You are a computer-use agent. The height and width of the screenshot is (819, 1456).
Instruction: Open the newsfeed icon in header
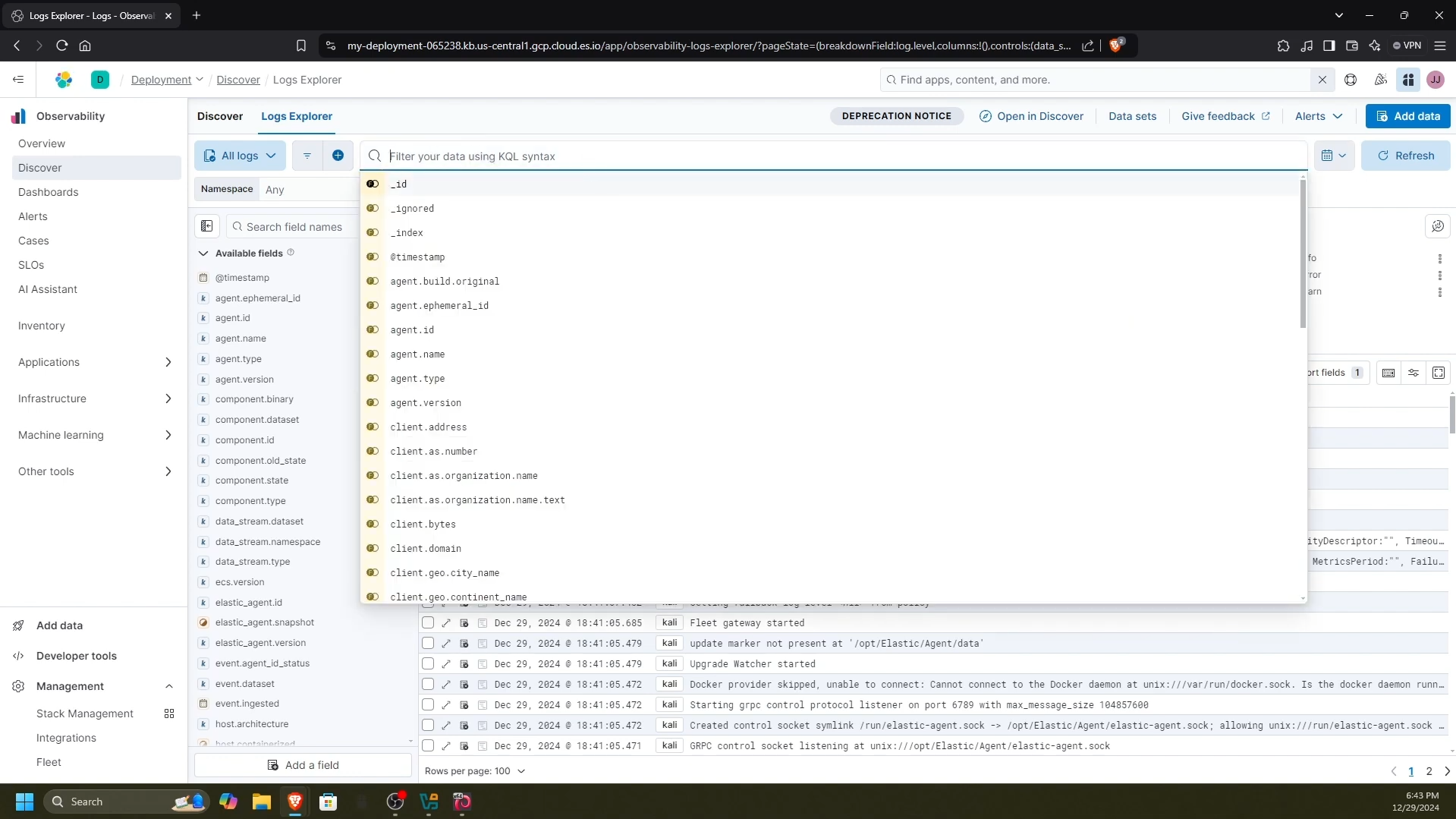1380,80
